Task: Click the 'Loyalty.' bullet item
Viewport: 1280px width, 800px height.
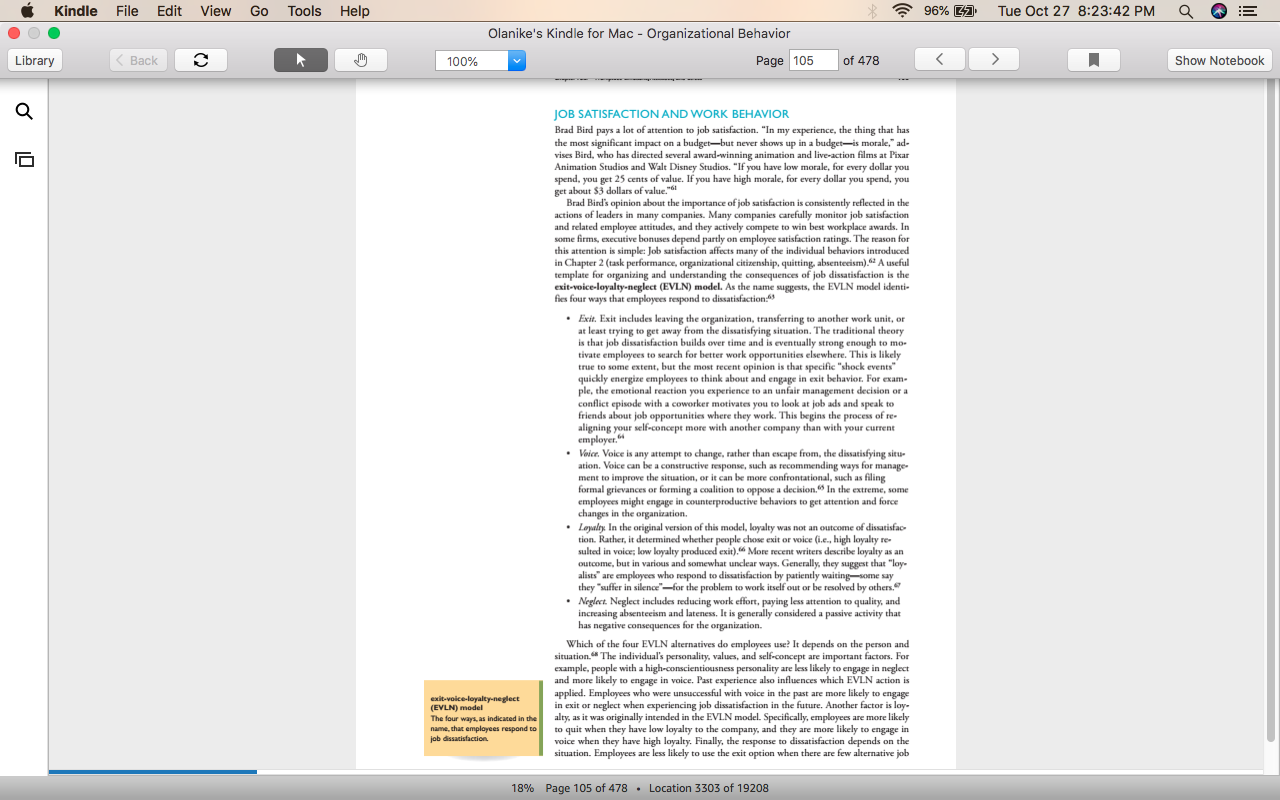Action: (741, 557)
